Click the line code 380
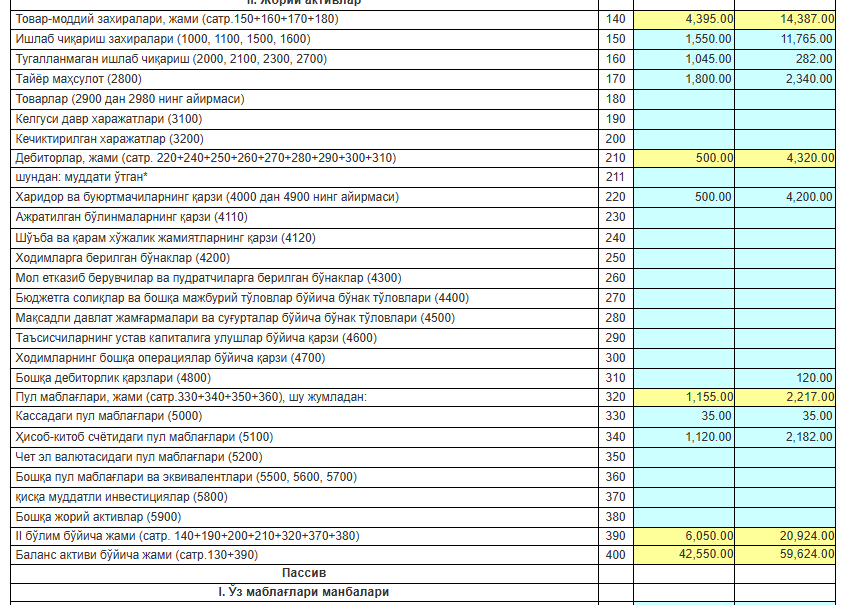The height and width of the screenshot is (605, 849). [x=616, y=517]
